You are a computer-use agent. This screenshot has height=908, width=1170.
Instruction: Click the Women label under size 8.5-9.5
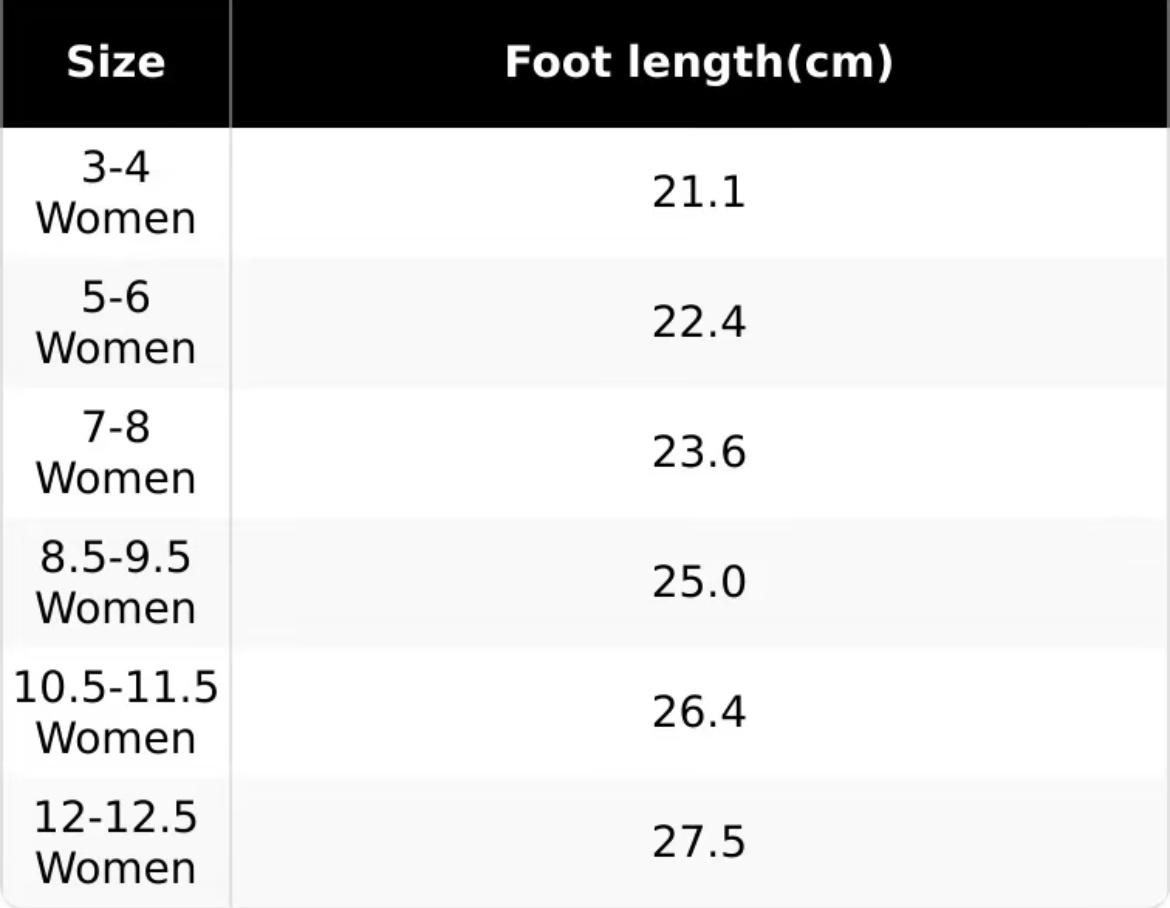click(x=115, y=608)
